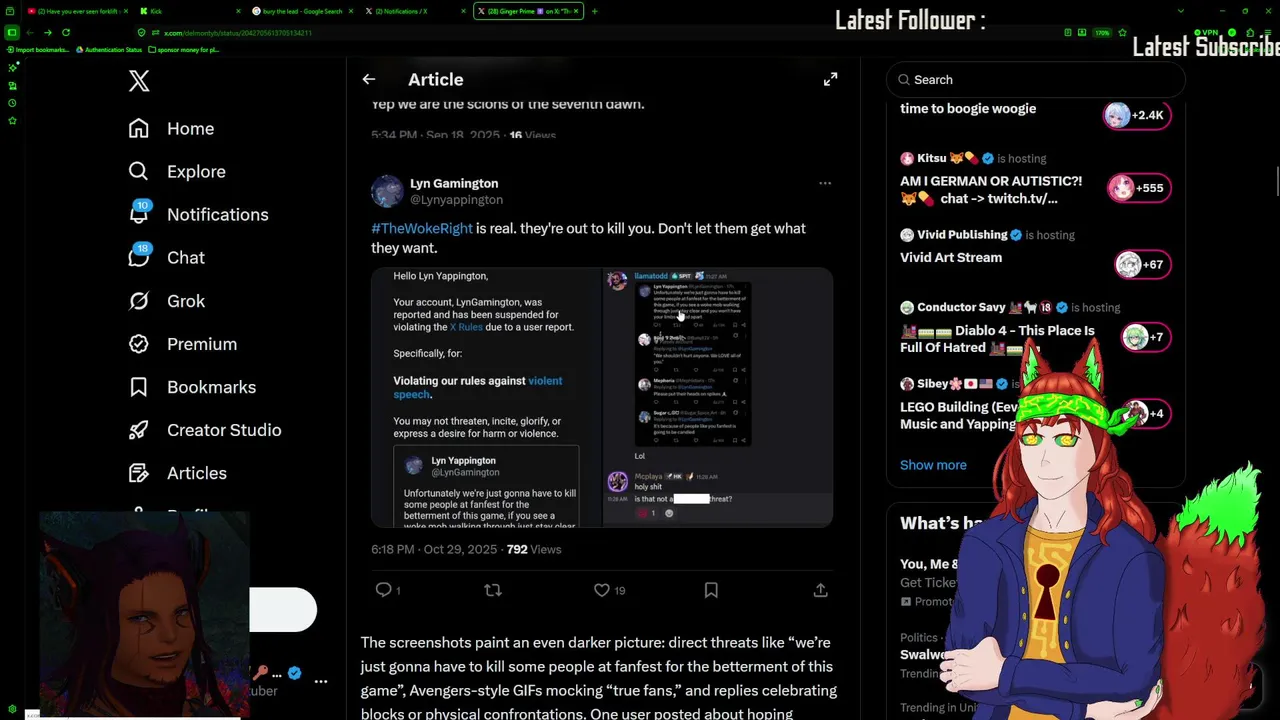Open the Diablo 4 stream listing
Screen dimensions: 1280x720
click(1035, 329)
